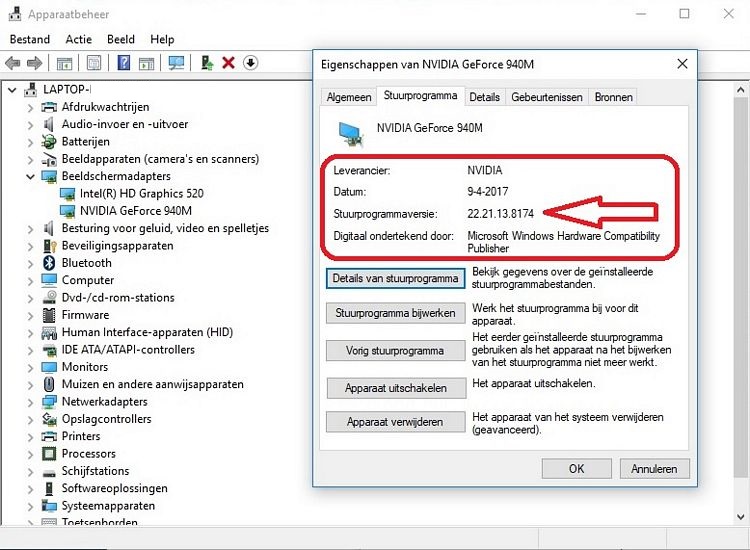Expand the IDE ATA/ATAPI-controllers category
This screenshot has width=750, height=550.
tap(30, 350)
